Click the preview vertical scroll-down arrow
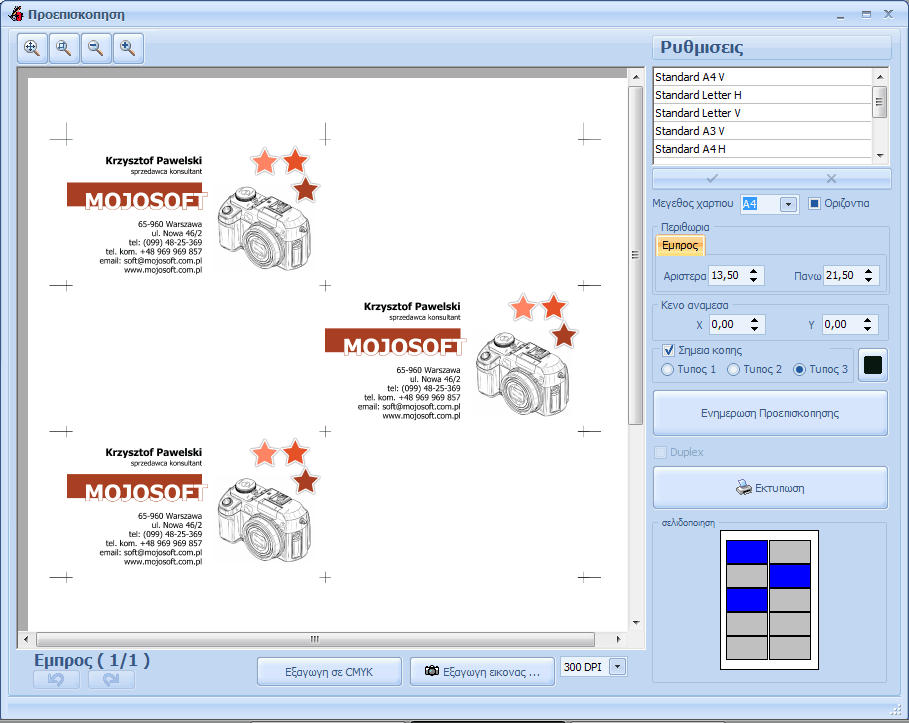Image resolution: width=909 pixels, height=723 pixels. coord(636,623)
